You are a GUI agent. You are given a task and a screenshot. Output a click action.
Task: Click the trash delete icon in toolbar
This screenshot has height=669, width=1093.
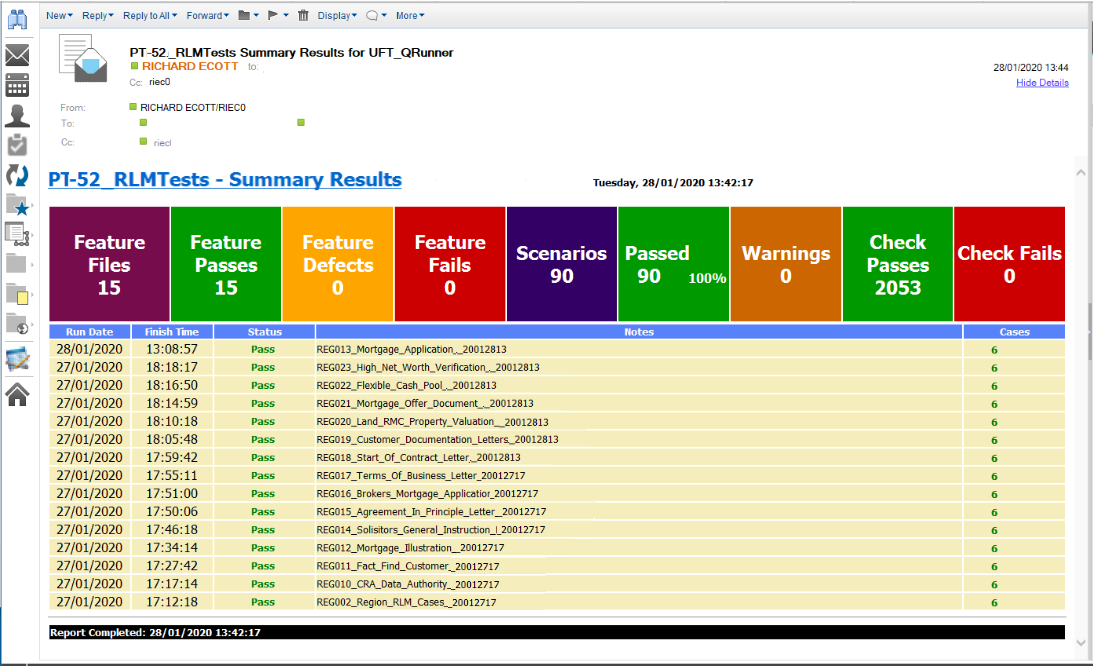[303, 15]
